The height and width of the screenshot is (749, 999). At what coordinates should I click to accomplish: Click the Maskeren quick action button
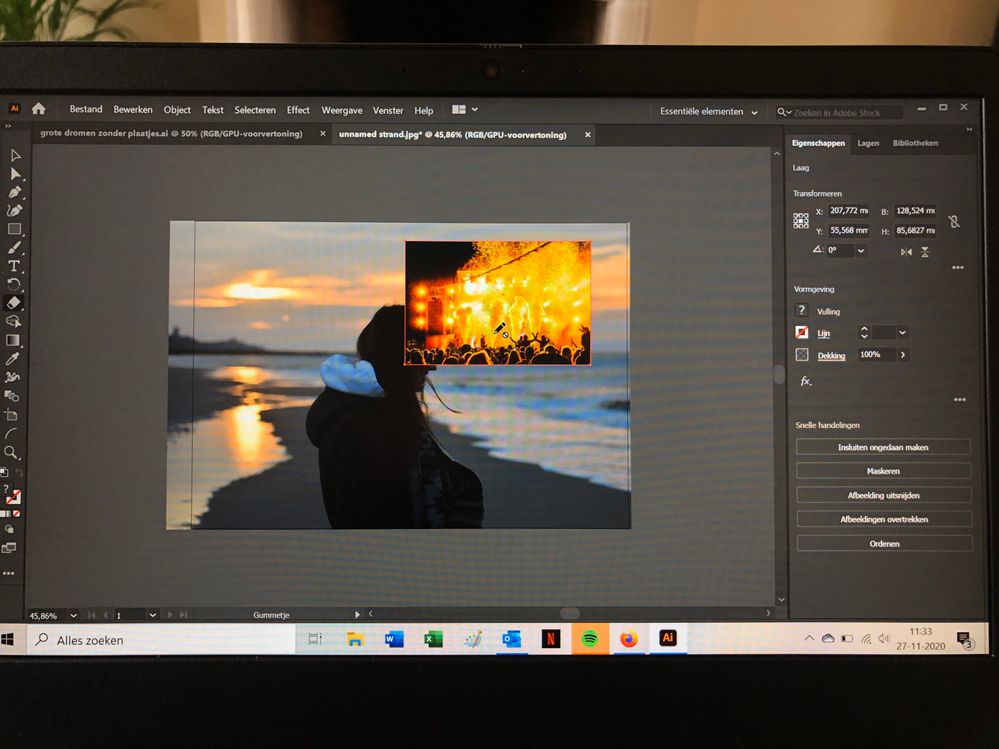(x=883, y=470)
